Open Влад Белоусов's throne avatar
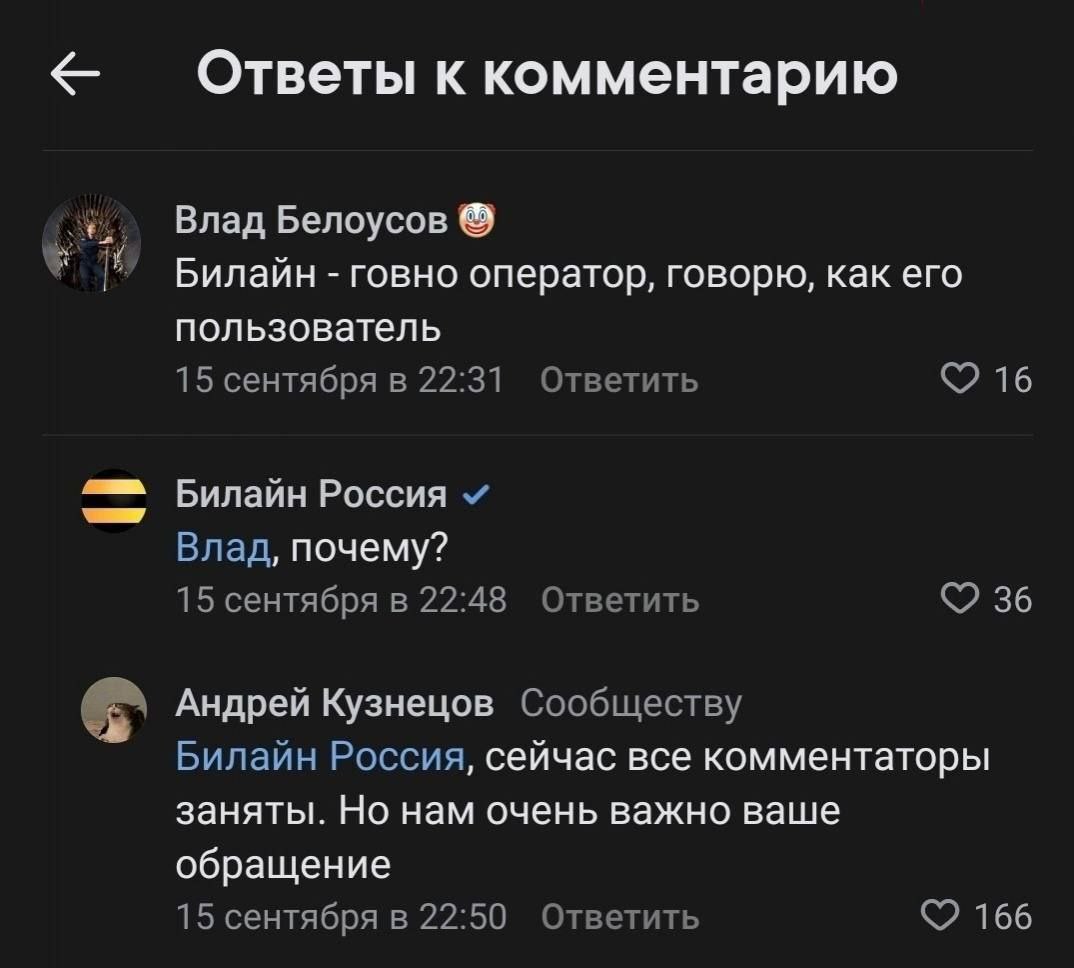 [92, 243]
